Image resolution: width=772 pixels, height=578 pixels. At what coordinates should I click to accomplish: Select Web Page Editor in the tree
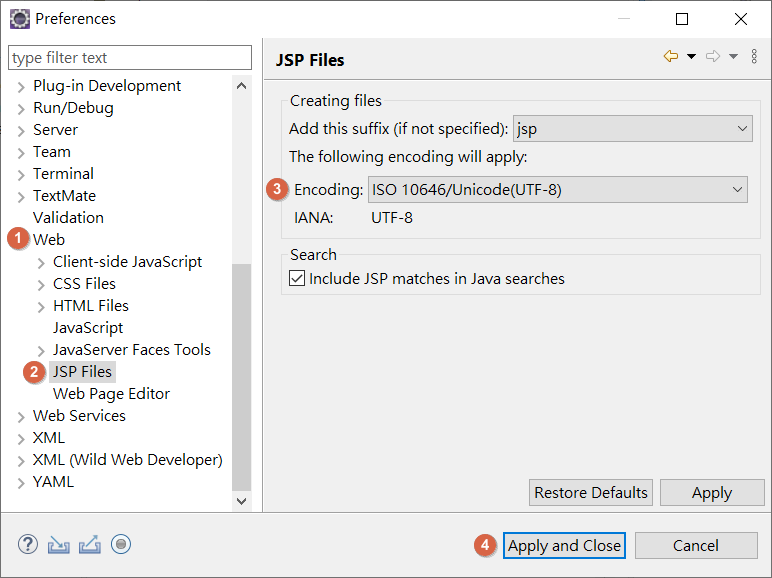pyautogui.click(x=111, y=394)
